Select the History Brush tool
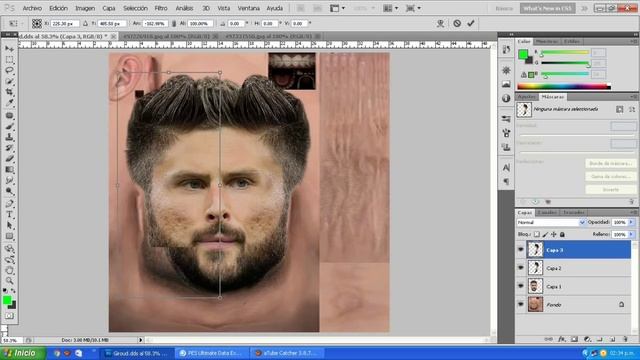 [9, 148]
